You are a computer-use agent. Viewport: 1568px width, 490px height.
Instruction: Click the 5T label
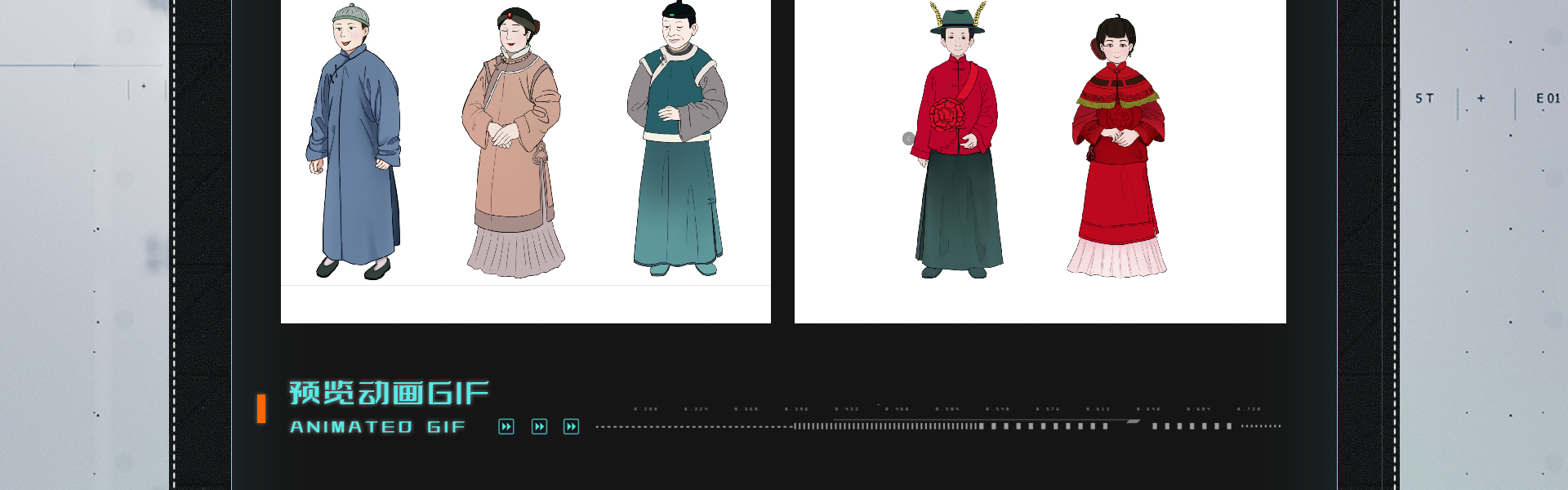click(1424, 98)
